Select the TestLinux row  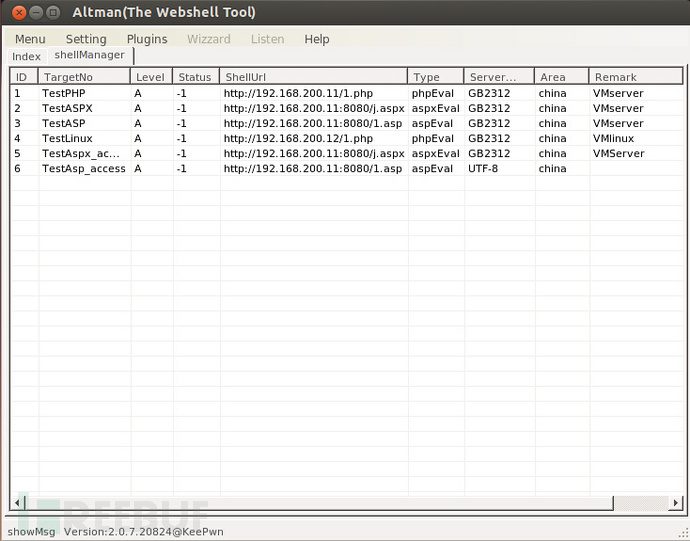[347, 138]
